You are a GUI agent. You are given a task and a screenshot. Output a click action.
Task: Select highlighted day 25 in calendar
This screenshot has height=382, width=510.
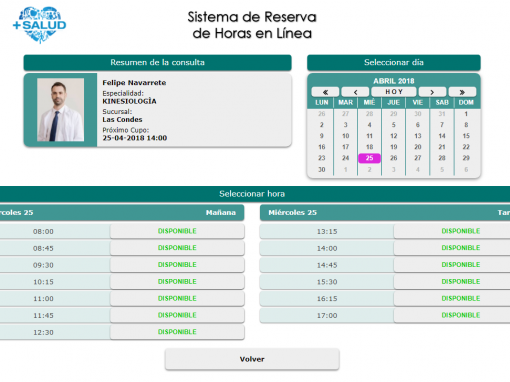(x=369, y=158)
